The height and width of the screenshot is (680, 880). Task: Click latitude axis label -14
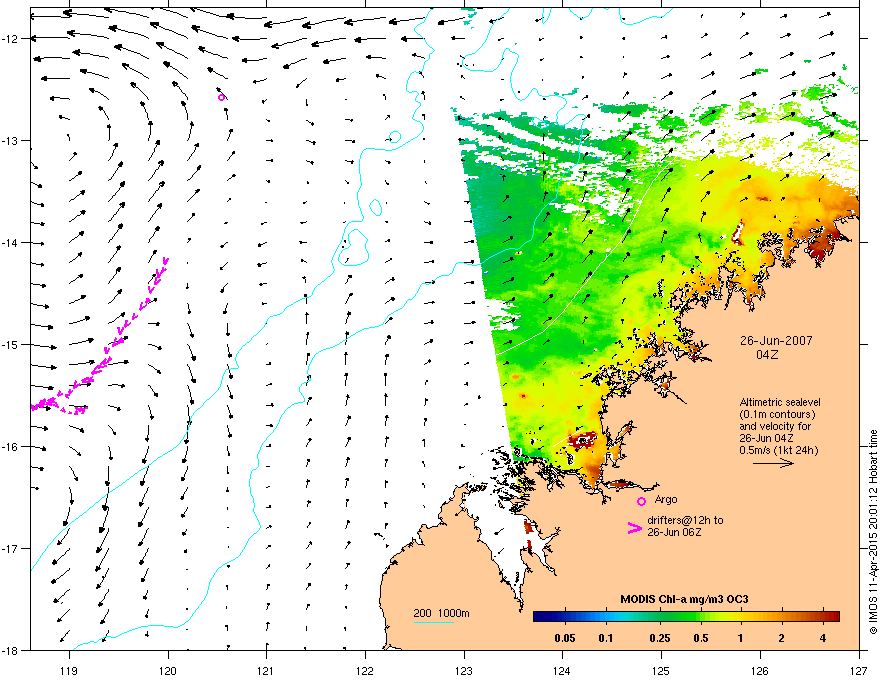click(x=10, y=242)
